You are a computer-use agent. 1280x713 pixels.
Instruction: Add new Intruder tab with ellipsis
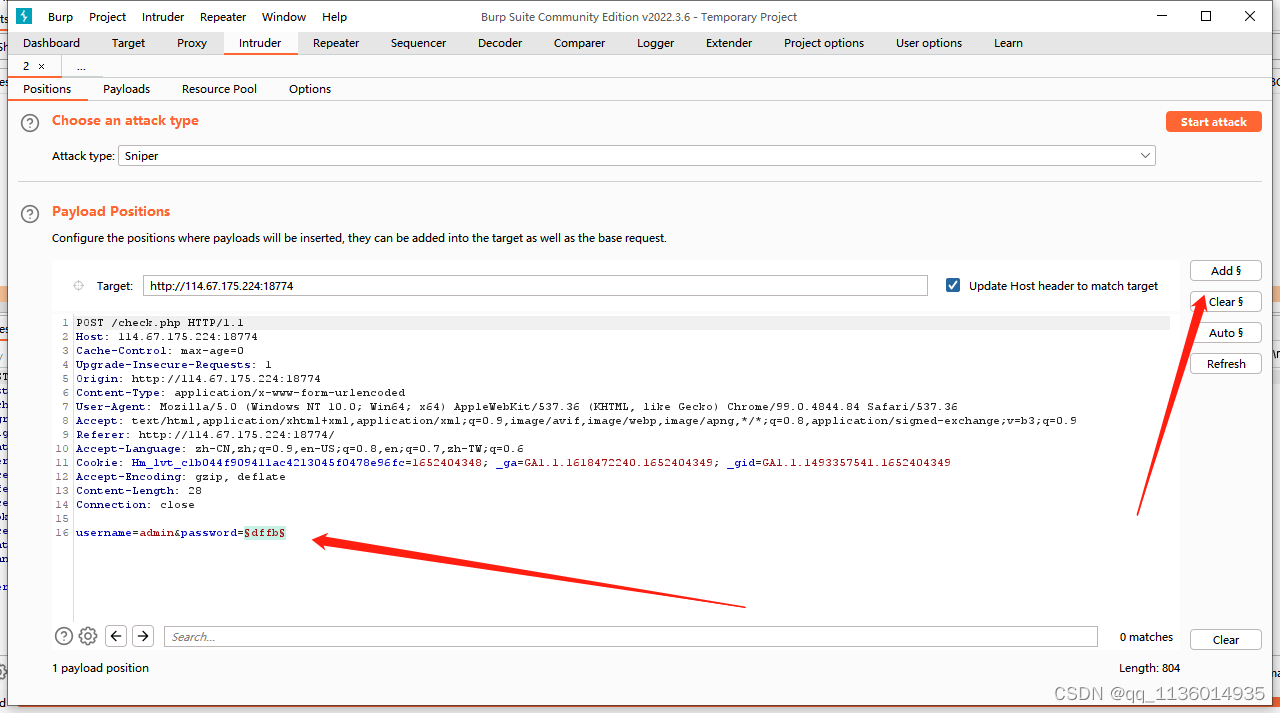tap(81, 67)
